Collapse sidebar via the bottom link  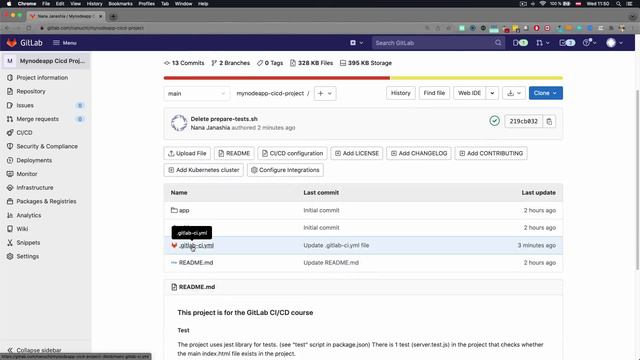pyautogui.click(x=35, y=350)
